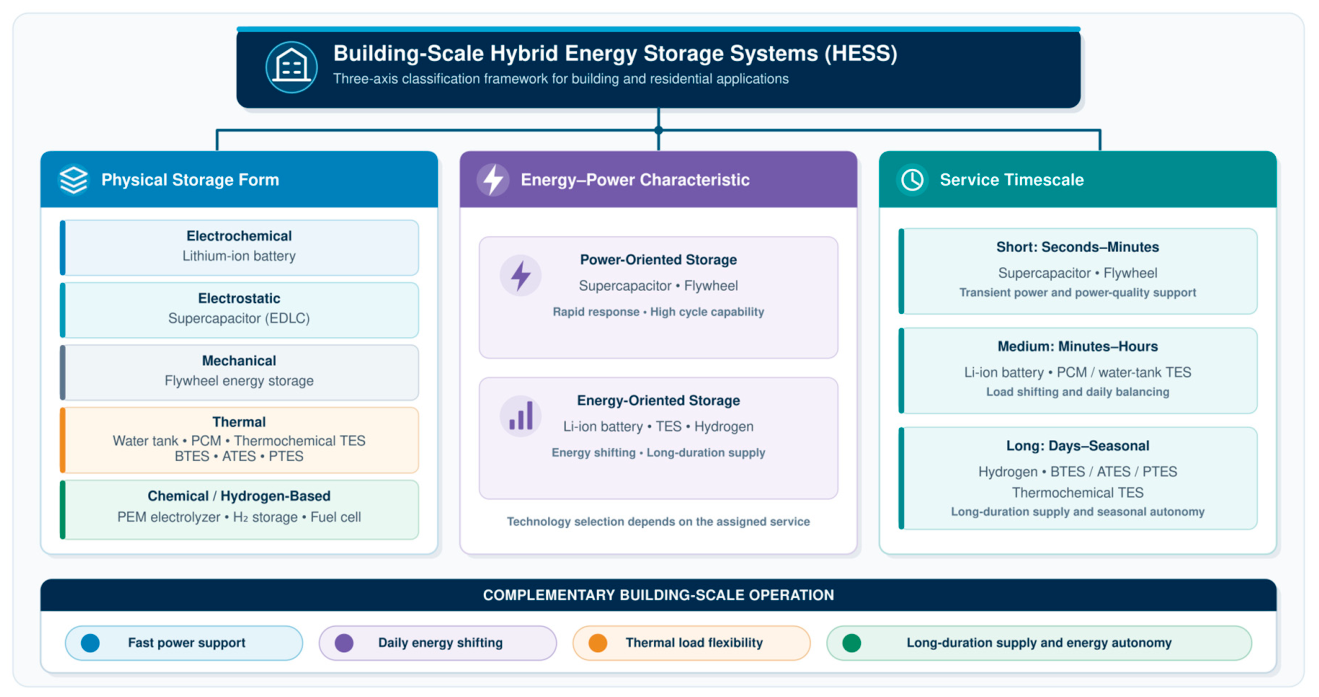This screenshot has height=697, width=1319.
Task: Select the stacked layers icon beside Physical Storage Form
Action: coord(74,180)
